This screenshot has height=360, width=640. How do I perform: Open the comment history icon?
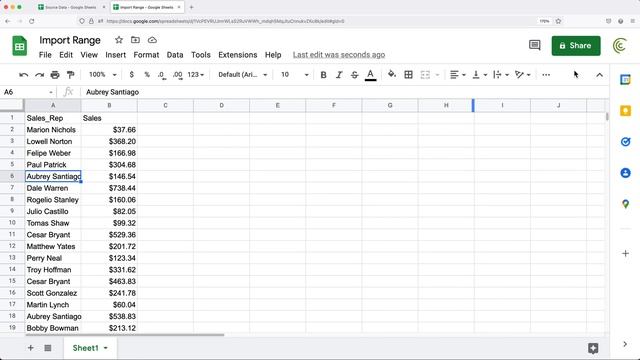[535, 45]
